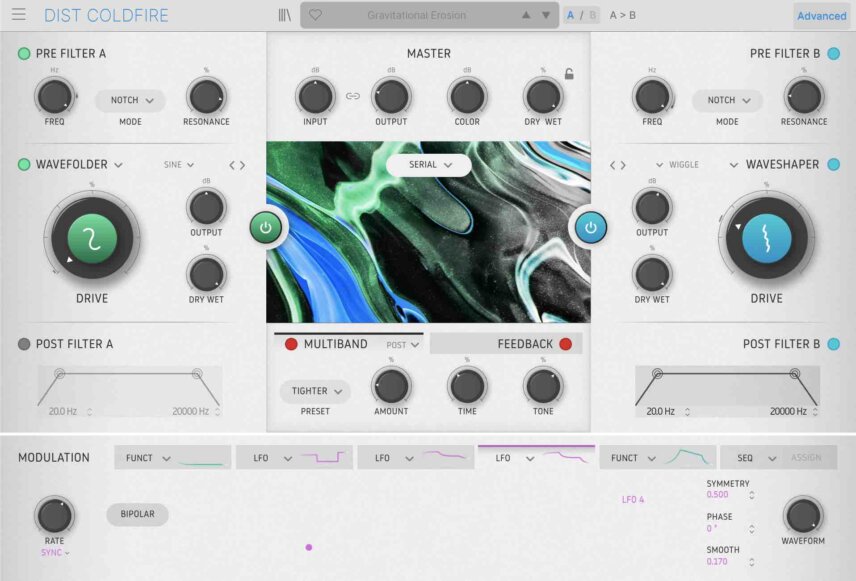Switch to the Multiband tab
856x581 pixels.
348,344
